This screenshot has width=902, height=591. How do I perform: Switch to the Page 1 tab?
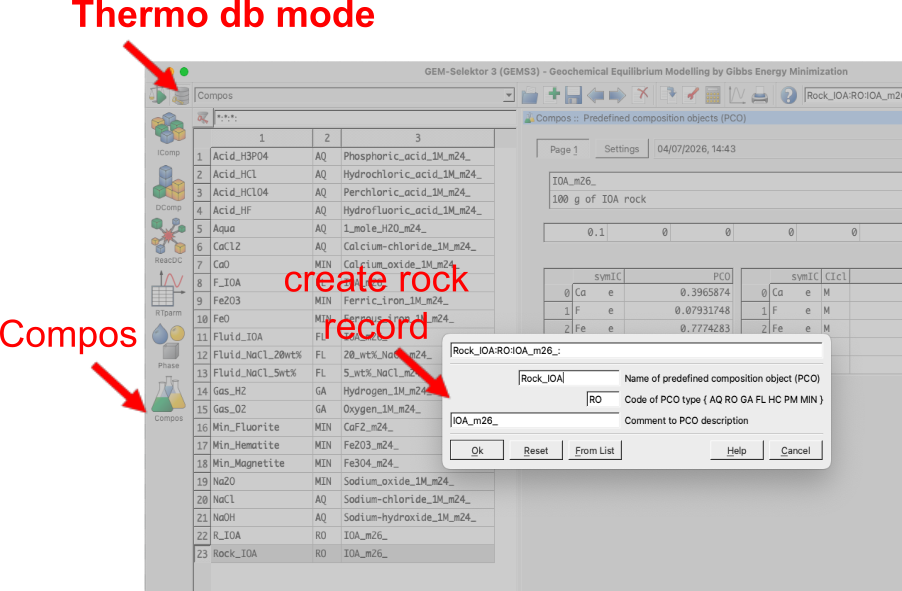coord(563,149)
